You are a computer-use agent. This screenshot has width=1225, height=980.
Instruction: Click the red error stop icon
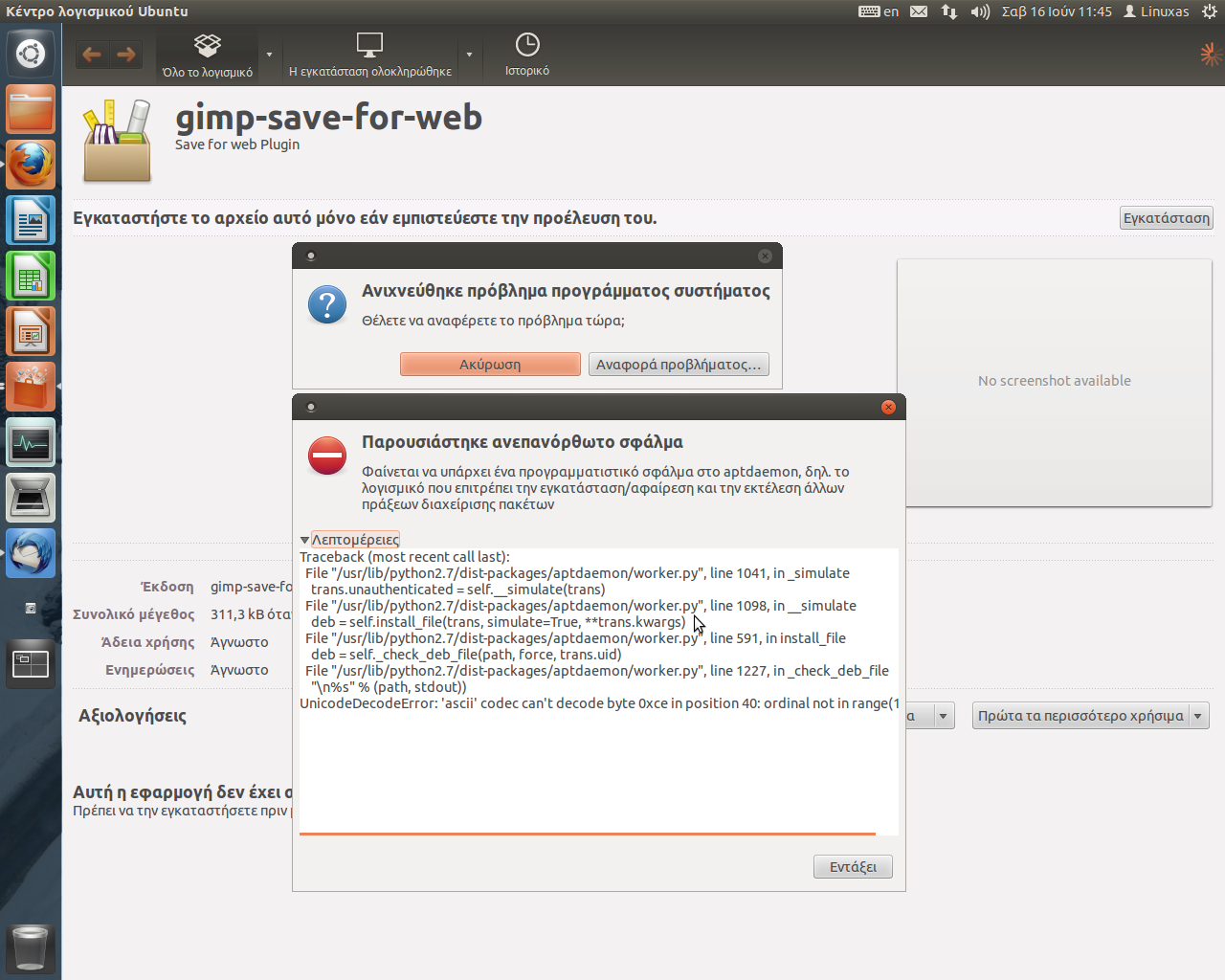click(327, 456)
